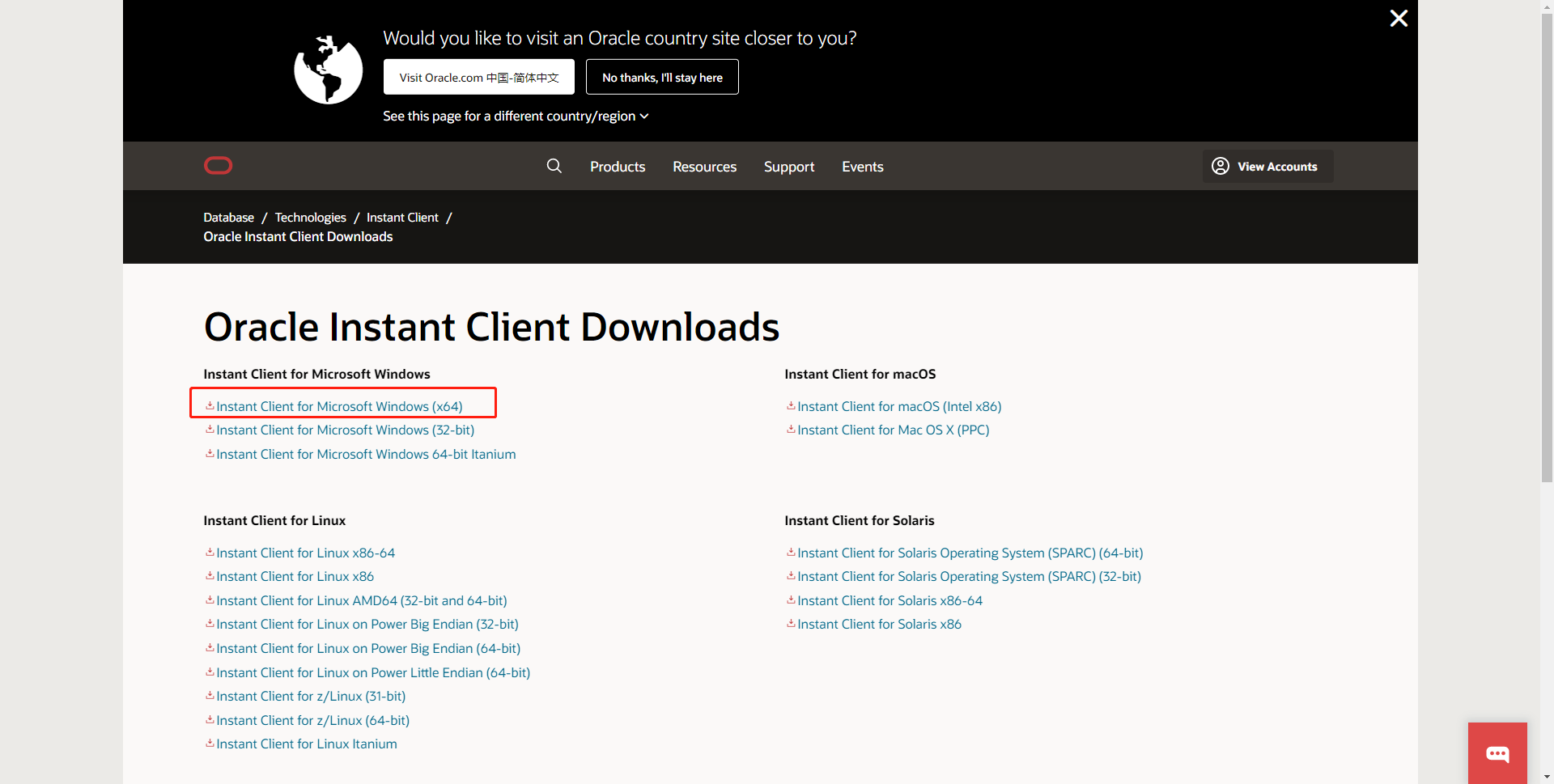Open Instant Client for z/Linux (64-bit)

coord(312,720)
